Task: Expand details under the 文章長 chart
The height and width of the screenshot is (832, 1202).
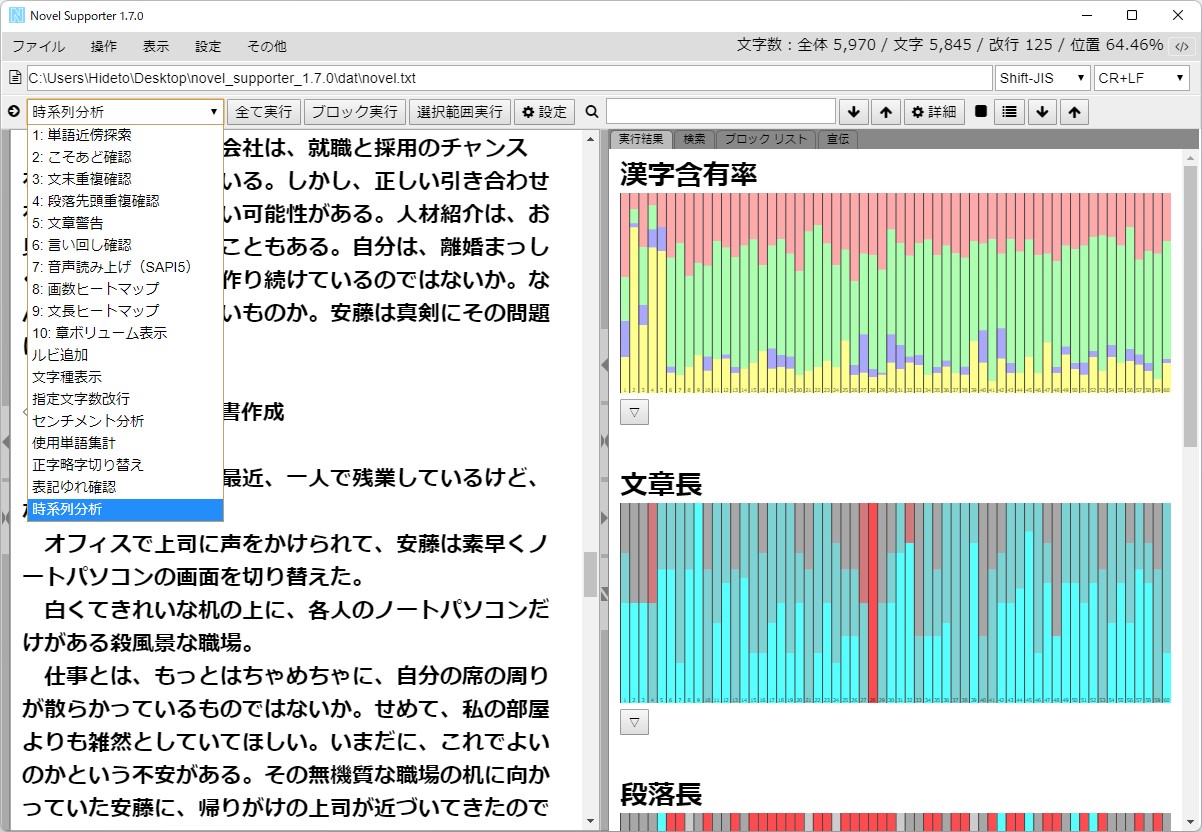Action: click(x=633, y=721)
